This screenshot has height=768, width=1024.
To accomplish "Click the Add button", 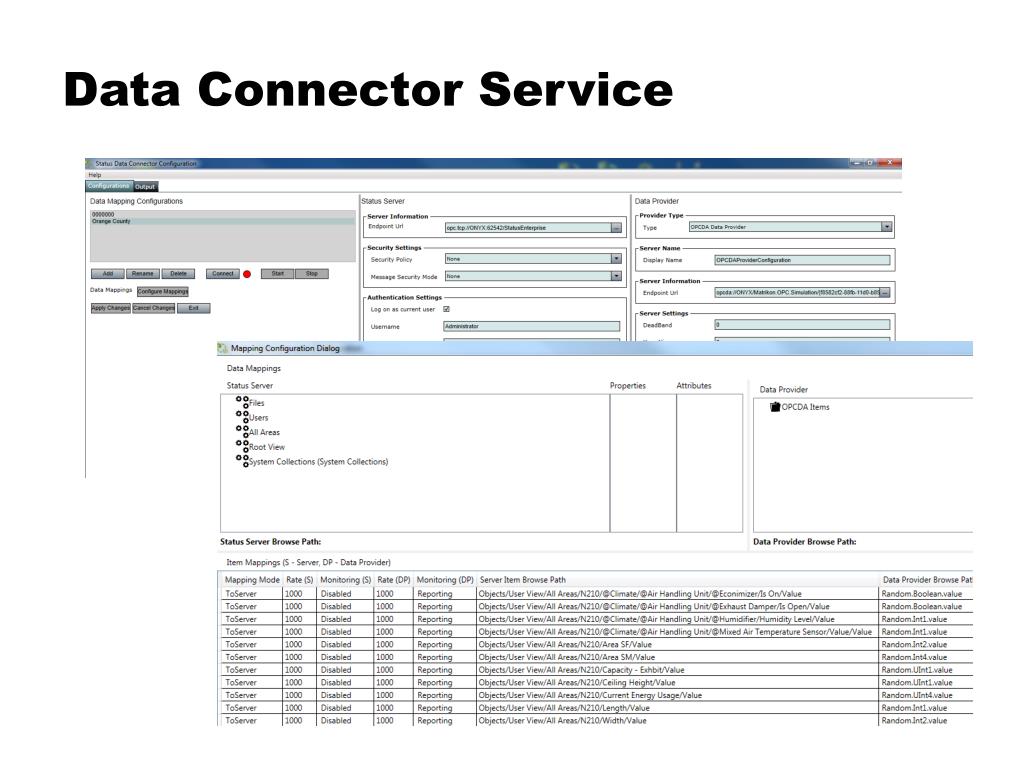I will pos(108,274).
